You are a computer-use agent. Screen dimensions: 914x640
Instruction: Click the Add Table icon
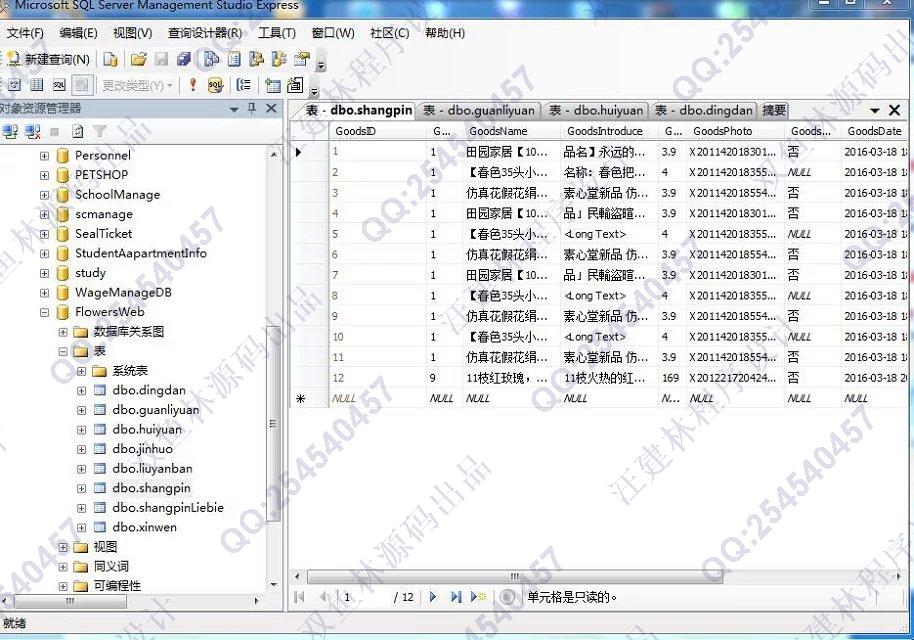point(272,85)
